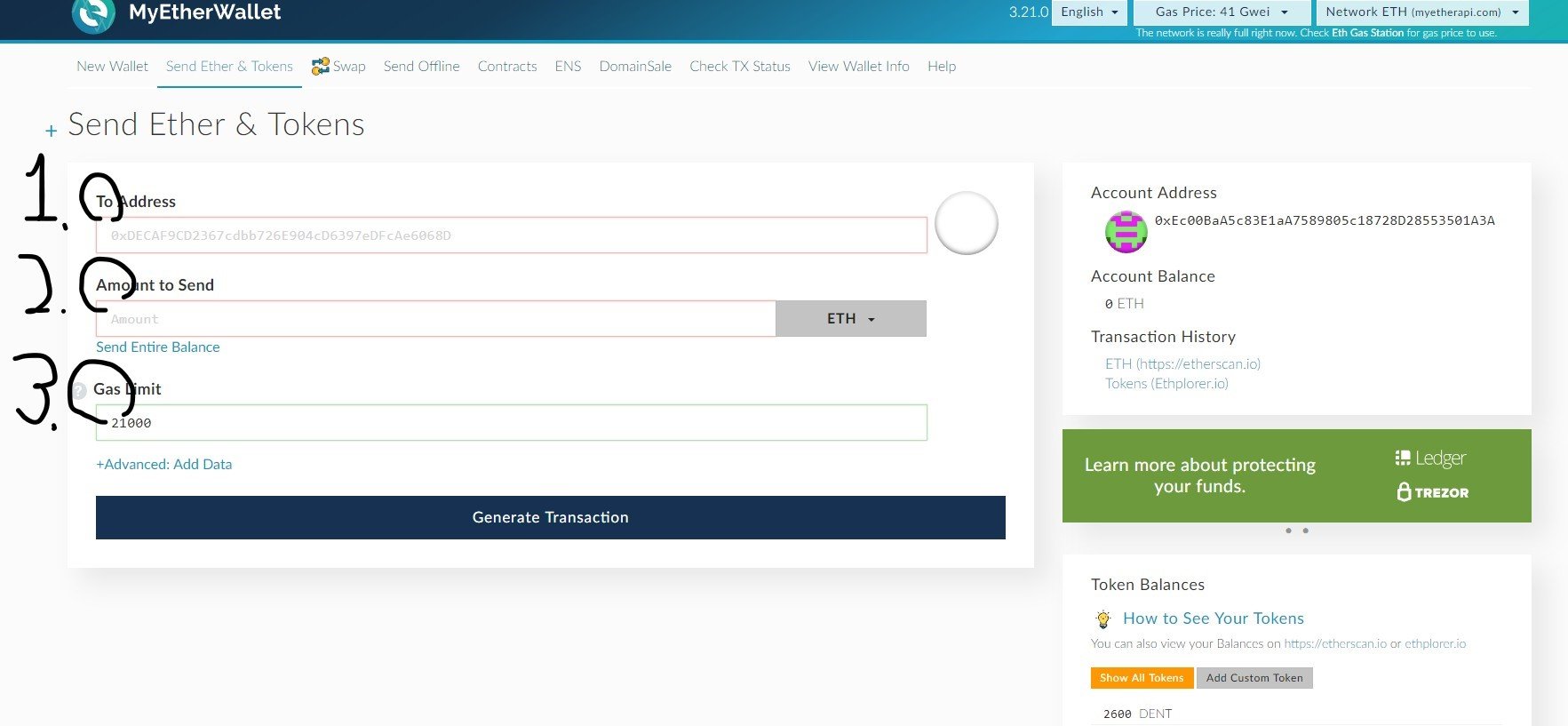This screenshot has width=1568, height=726.
Task: Click the To Address input field
Action: (x=512, y=235)
